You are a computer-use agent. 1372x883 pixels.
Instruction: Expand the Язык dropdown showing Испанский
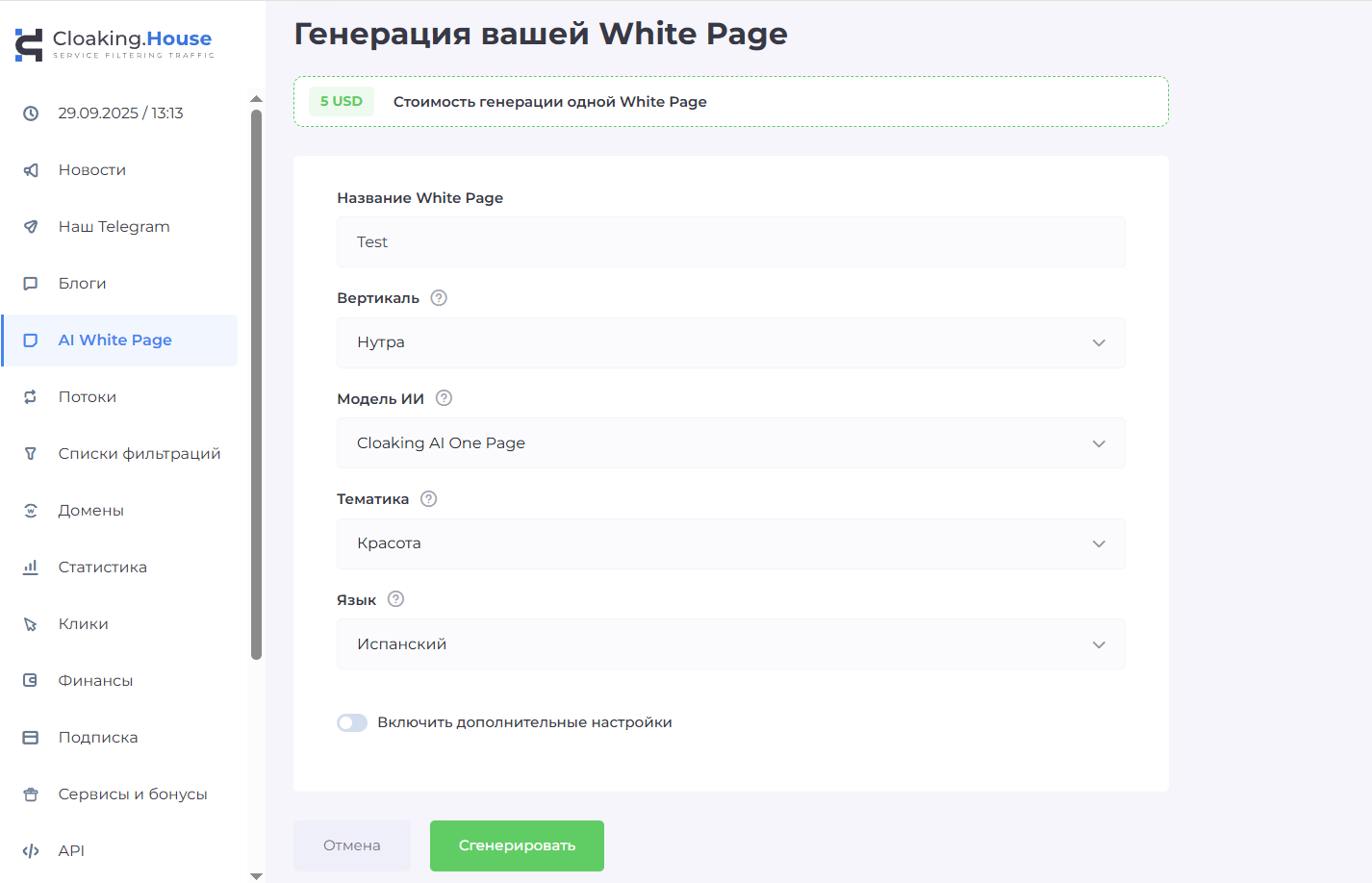tap(730, 644)
